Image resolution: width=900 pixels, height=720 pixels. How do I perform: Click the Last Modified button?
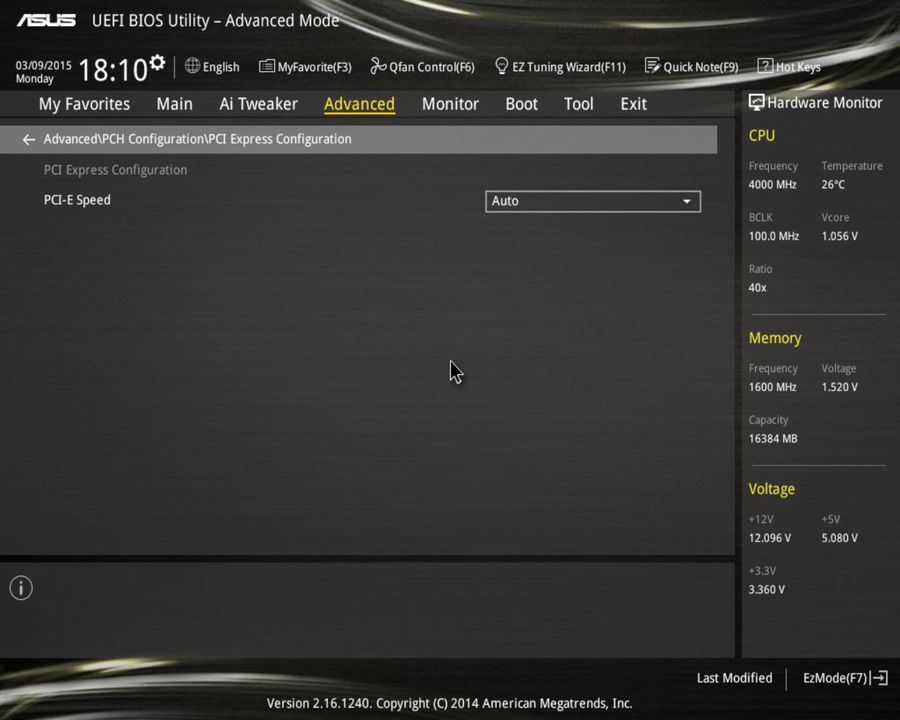(x=734, y=678)
